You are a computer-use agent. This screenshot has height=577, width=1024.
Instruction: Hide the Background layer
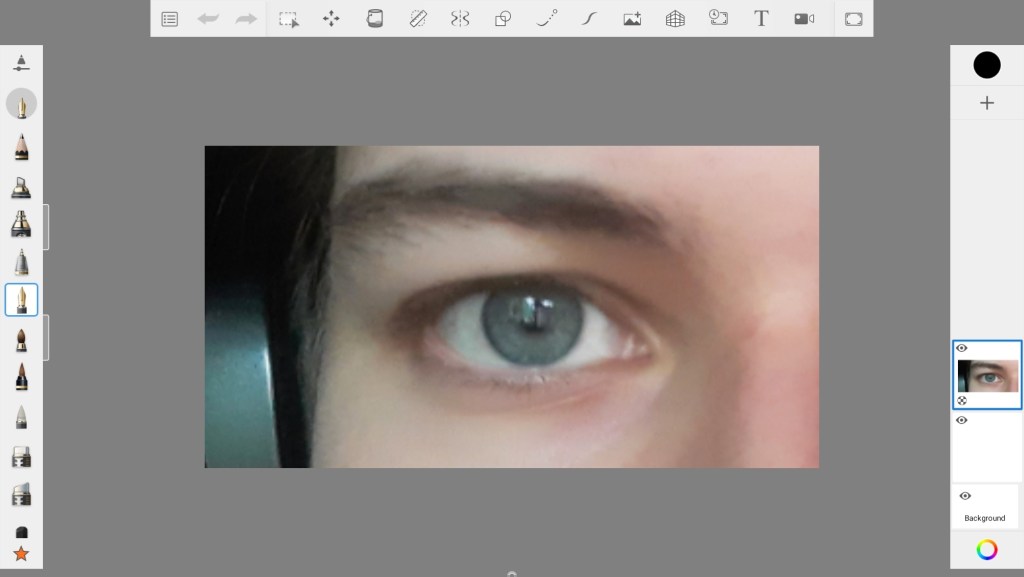(x=965, y=496)
